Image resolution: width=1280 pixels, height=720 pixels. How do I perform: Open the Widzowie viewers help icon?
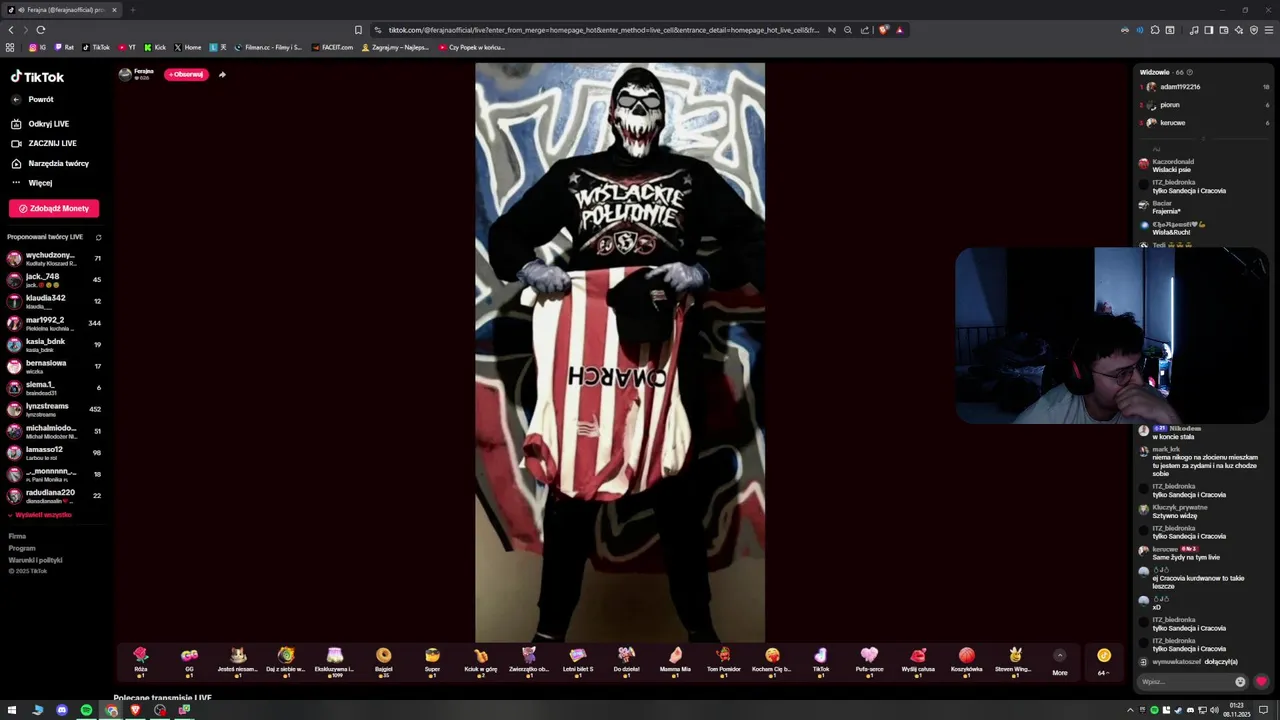pyautogui.click(x=1189, y=72)
